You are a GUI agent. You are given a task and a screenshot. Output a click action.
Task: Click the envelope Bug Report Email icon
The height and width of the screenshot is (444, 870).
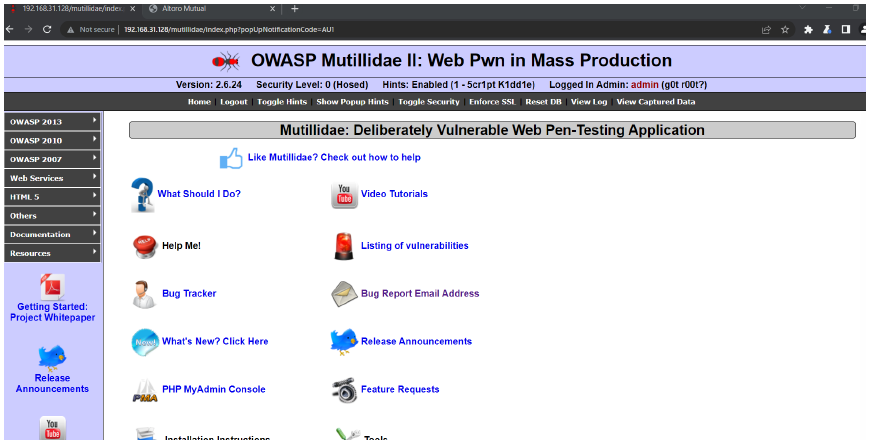pyautogui.click(x=345, y=294)
